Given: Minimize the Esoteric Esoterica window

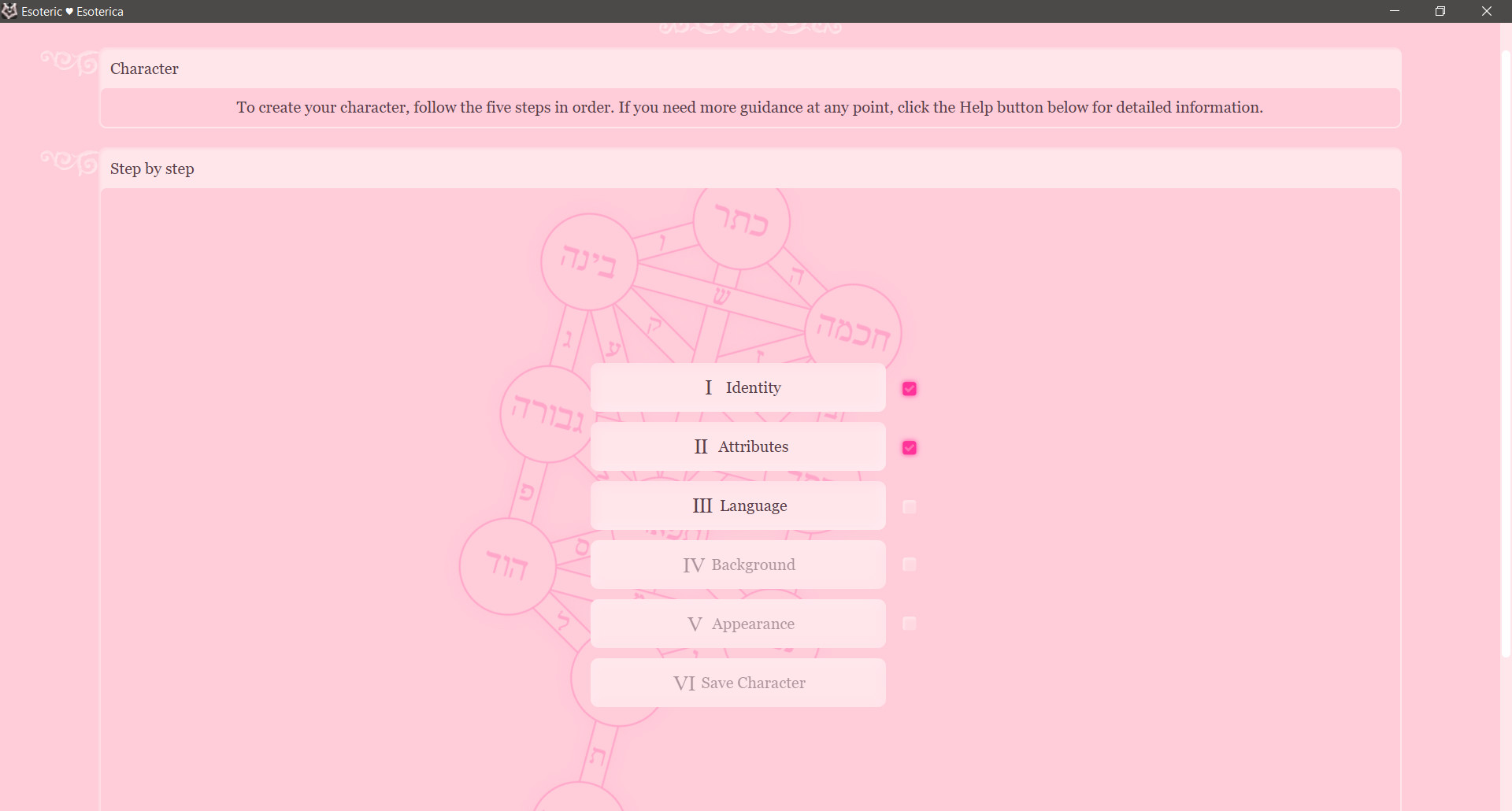Looking at the screenshot, I should 1395,11.
